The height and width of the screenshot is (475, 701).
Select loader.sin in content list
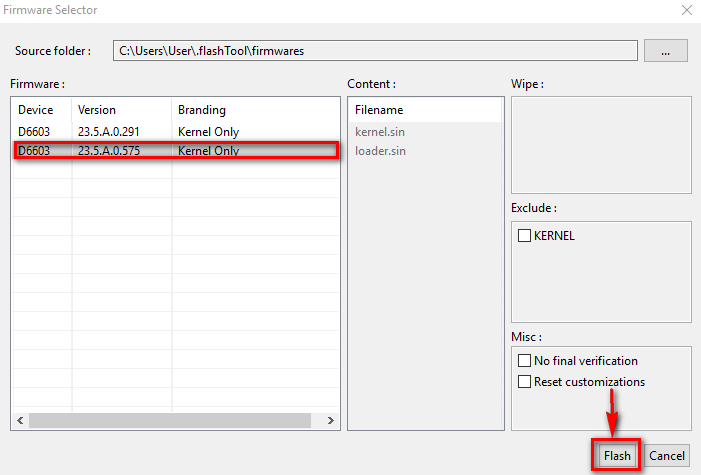point(380,151)
